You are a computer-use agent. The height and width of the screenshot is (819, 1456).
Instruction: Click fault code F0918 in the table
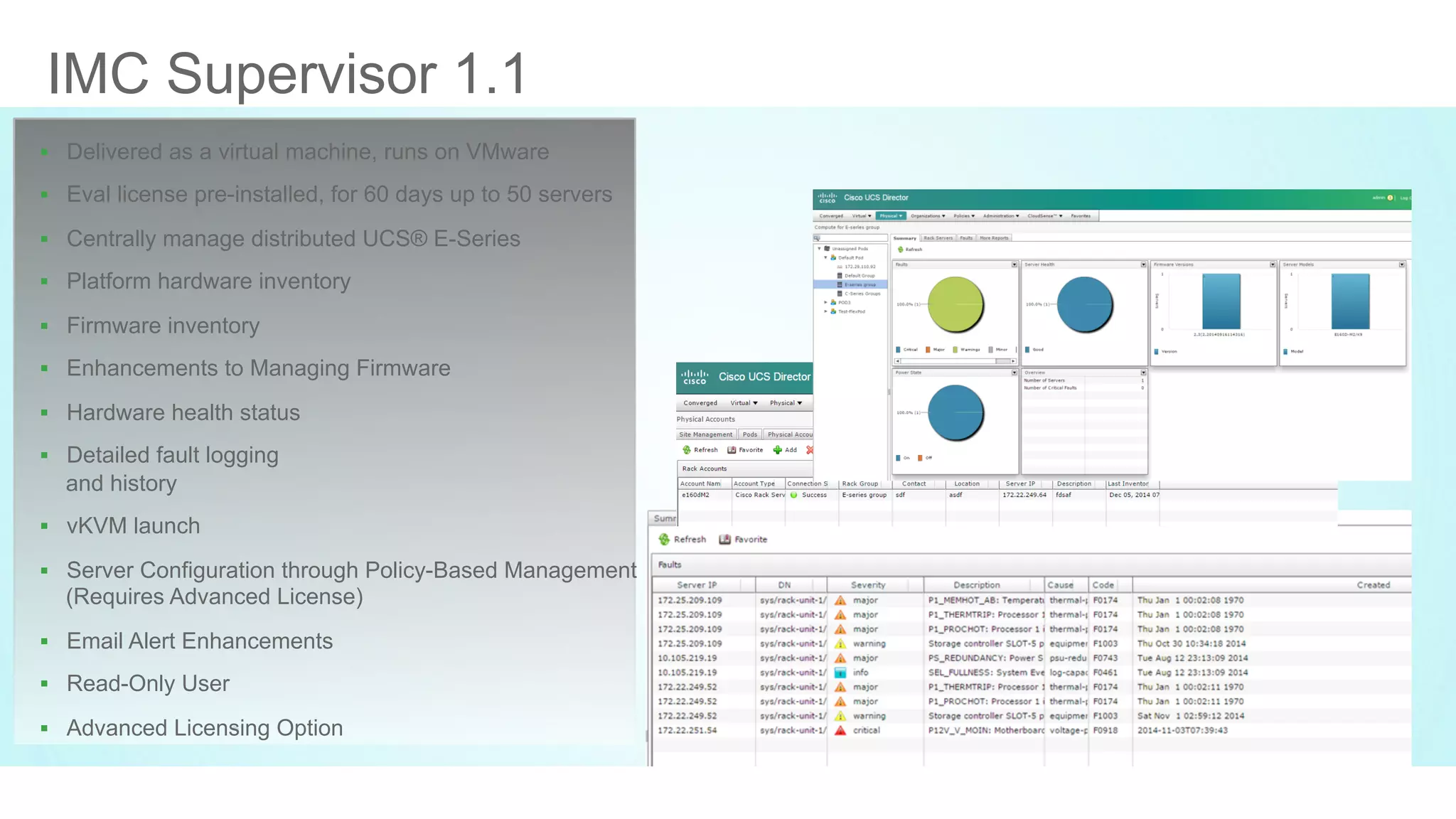[1105, 730]
